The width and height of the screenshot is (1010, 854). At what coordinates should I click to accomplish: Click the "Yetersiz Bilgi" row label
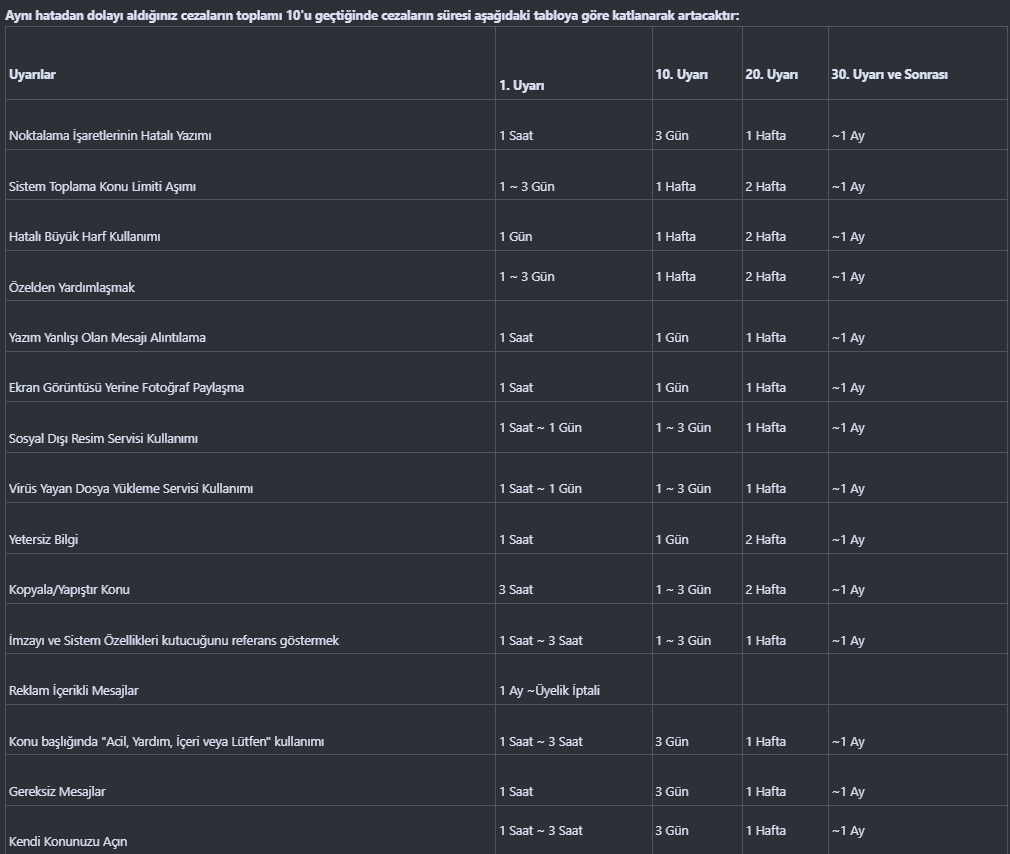(43, 540)
